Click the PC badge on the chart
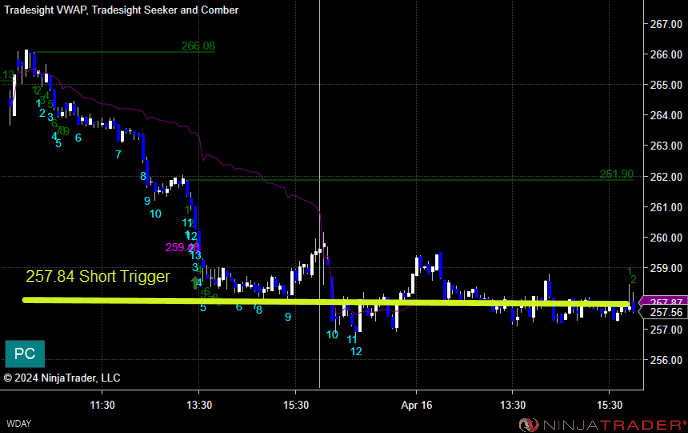 25,354
